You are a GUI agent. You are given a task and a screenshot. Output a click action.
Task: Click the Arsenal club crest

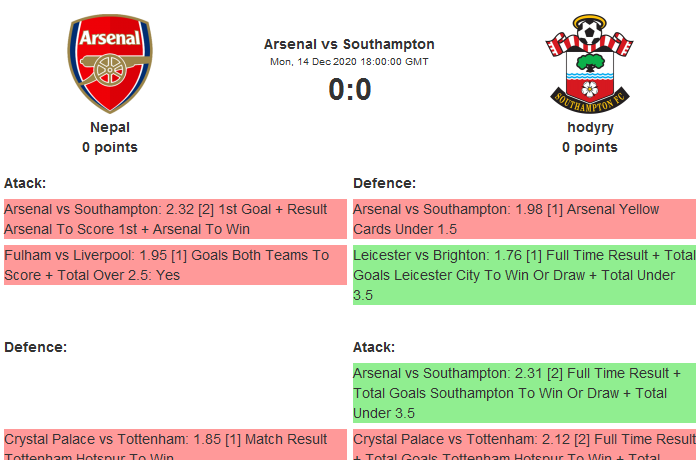[109, 63]
